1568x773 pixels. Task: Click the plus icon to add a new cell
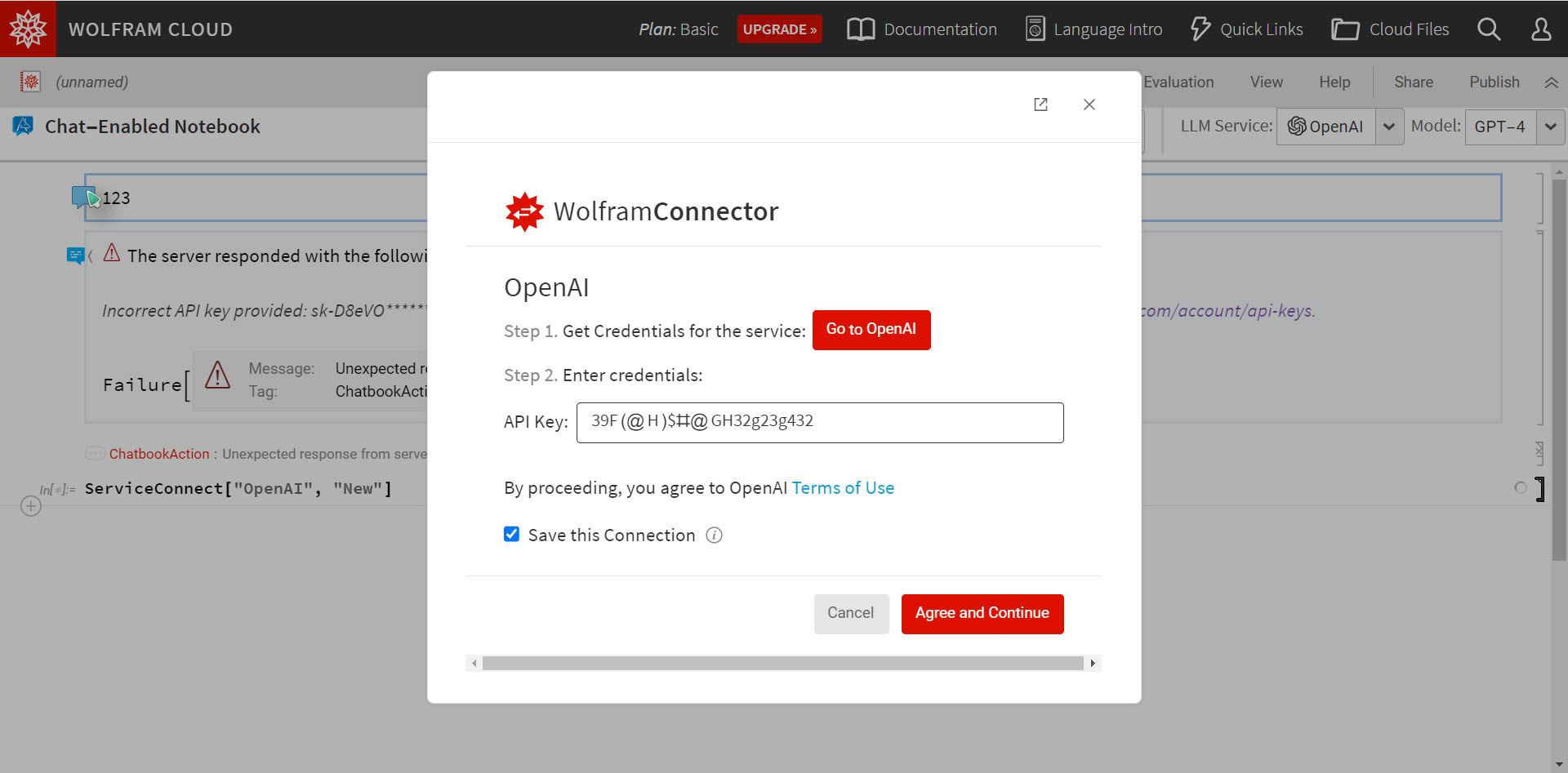point(31,507)
